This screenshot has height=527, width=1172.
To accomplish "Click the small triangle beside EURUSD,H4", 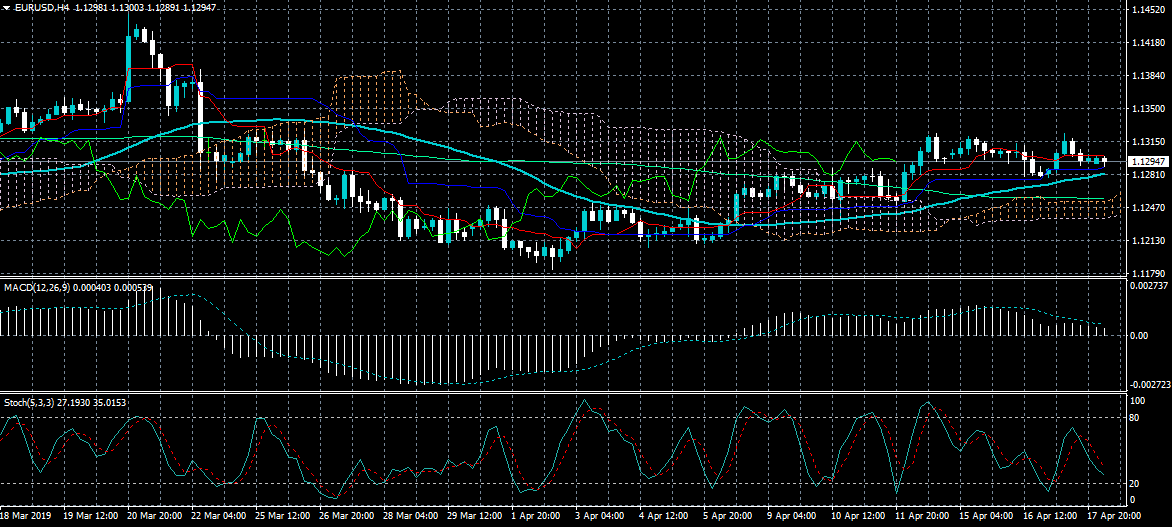I will click(6, 7).
